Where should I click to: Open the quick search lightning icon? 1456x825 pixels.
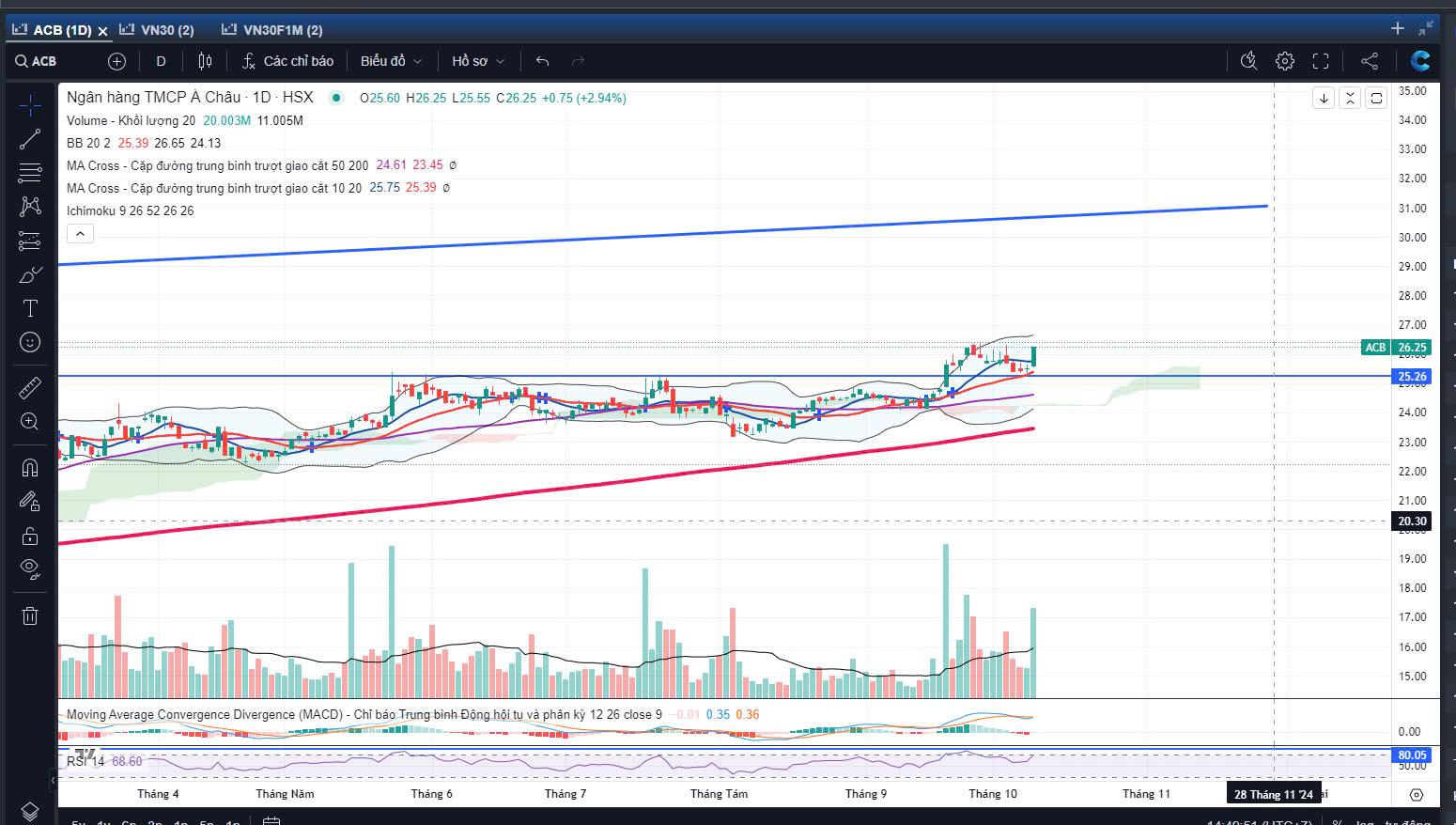(1248, 61)
